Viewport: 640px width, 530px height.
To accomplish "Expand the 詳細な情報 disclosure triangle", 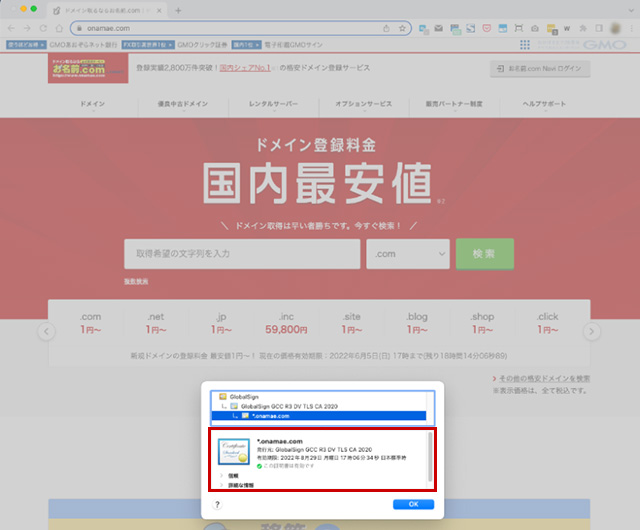I will 222,485.
